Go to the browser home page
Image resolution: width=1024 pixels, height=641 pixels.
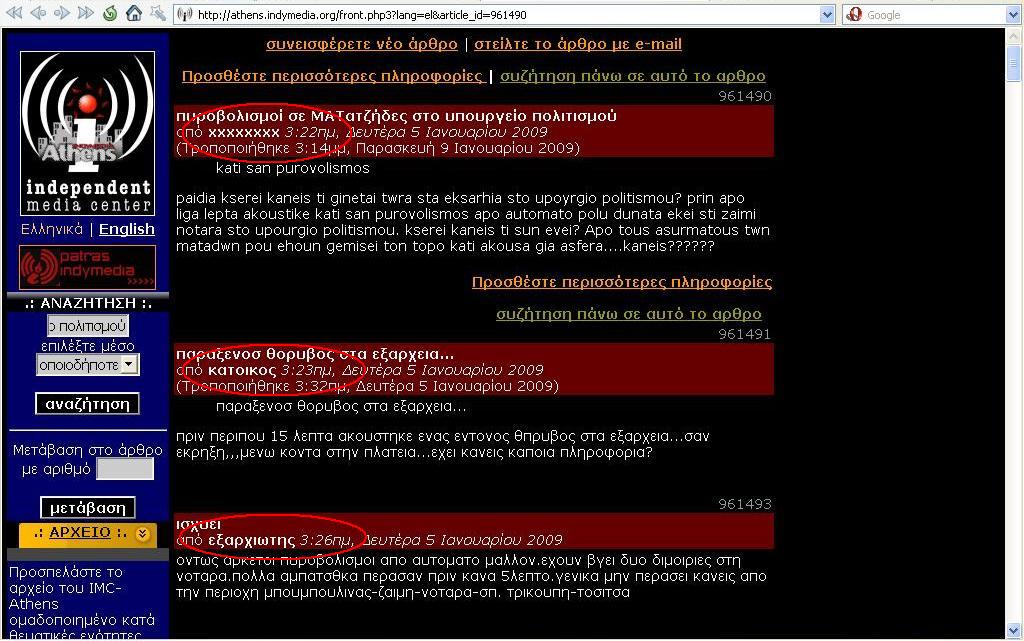tap(133, 14)
